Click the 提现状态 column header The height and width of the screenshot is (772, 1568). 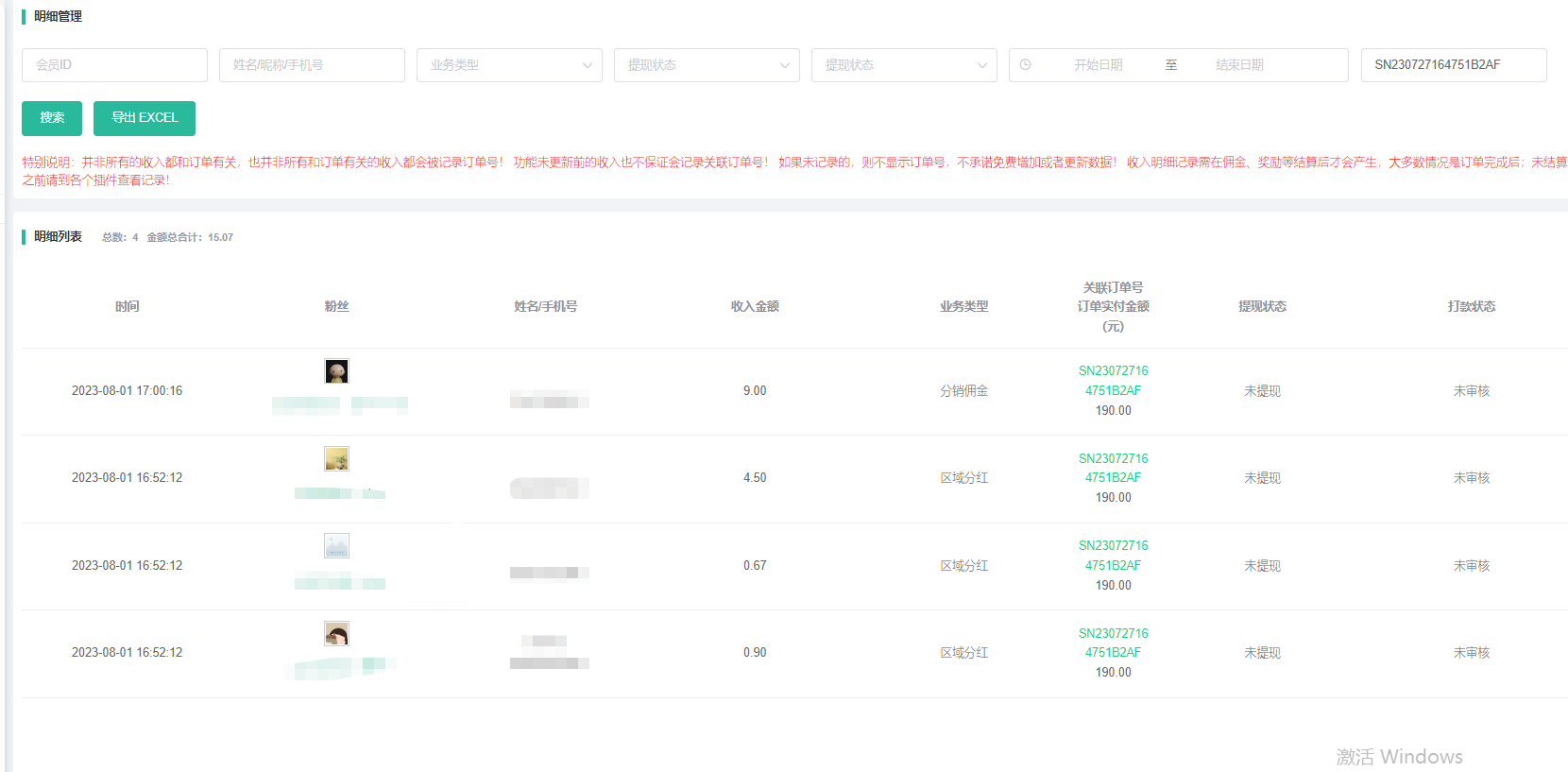coord(1262,306)
